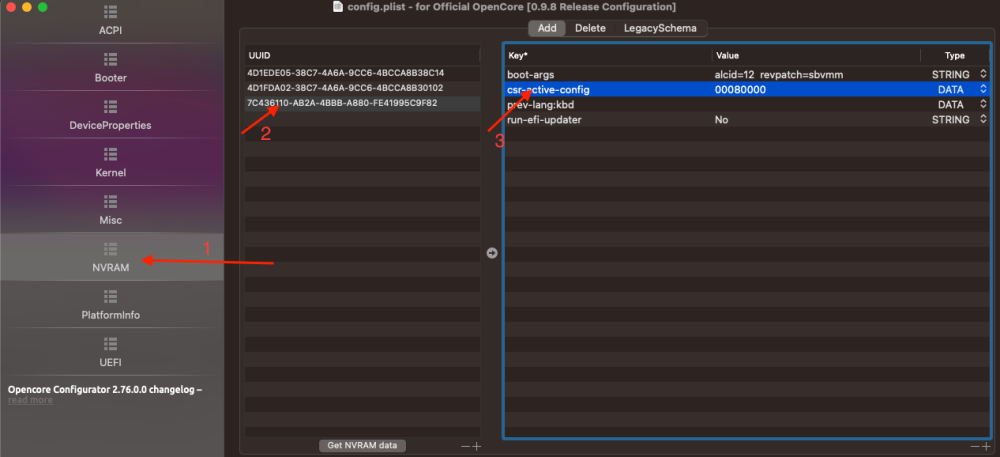Add a UUID with plus under UUID list
This screenshot has height=457, width=1000.
476,447
